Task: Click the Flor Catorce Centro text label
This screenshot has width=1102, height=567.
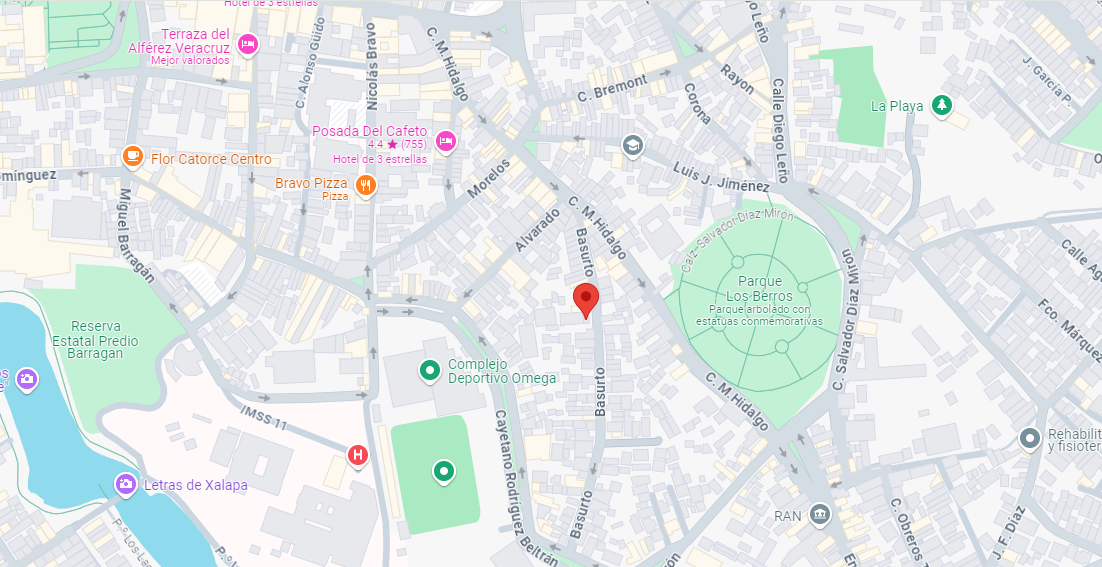Action: click(212, 159)
